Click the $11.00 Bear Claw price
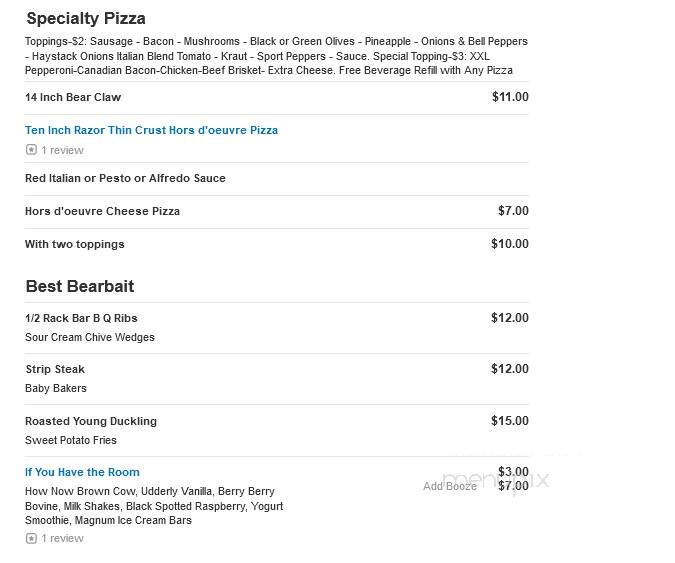The width and height of the screenshot is (675, 563). (510, 97)
